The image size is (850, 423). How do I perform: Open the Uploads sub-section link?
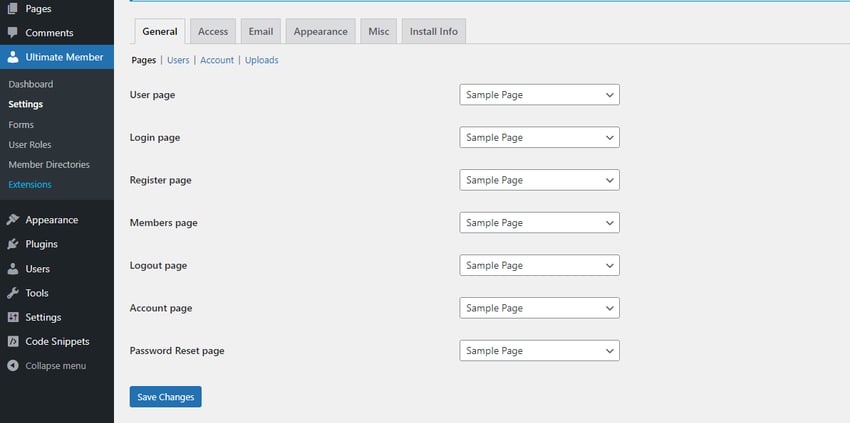pos(262,60)
